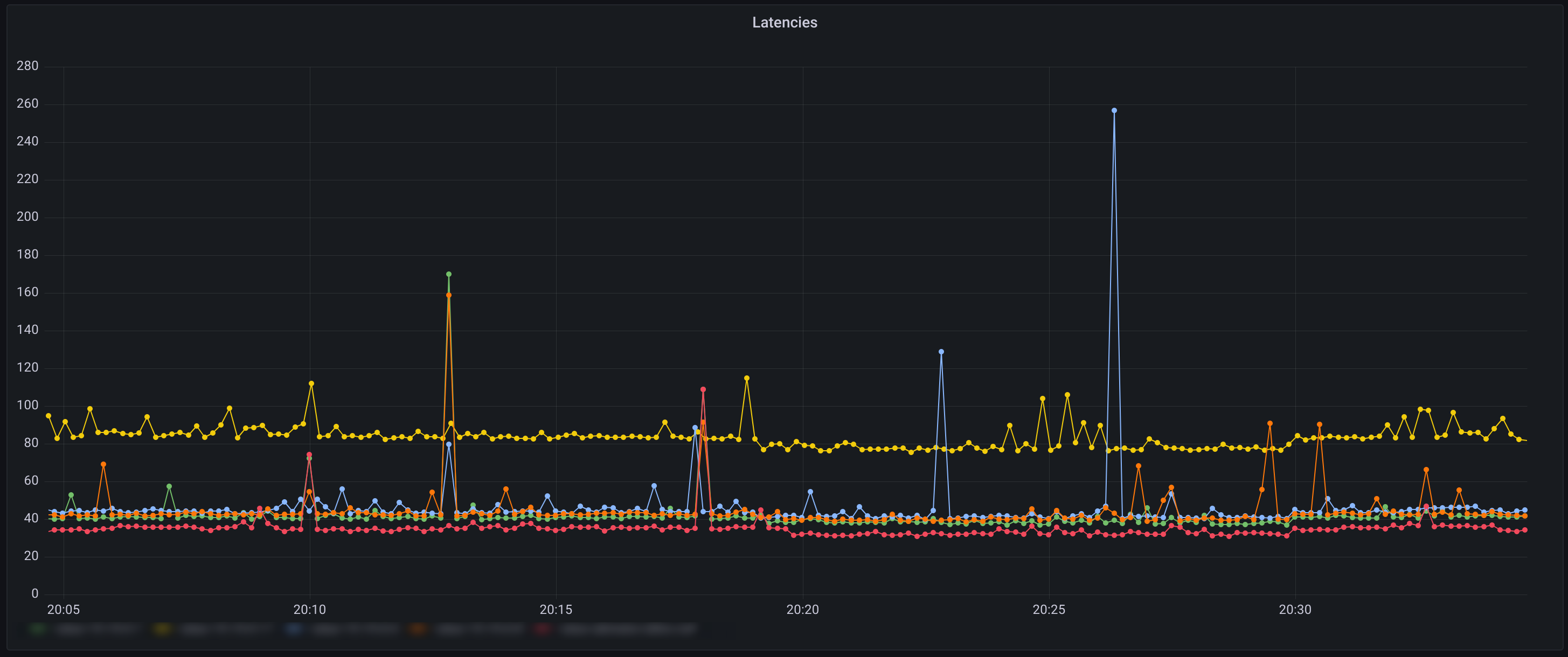Click the orange peak point near 159
The image size is (1568, 657).
coord(449,296)
